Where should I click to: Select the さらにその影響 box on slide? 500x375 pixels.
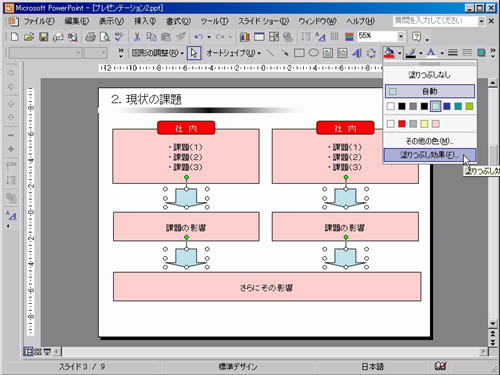267,287
